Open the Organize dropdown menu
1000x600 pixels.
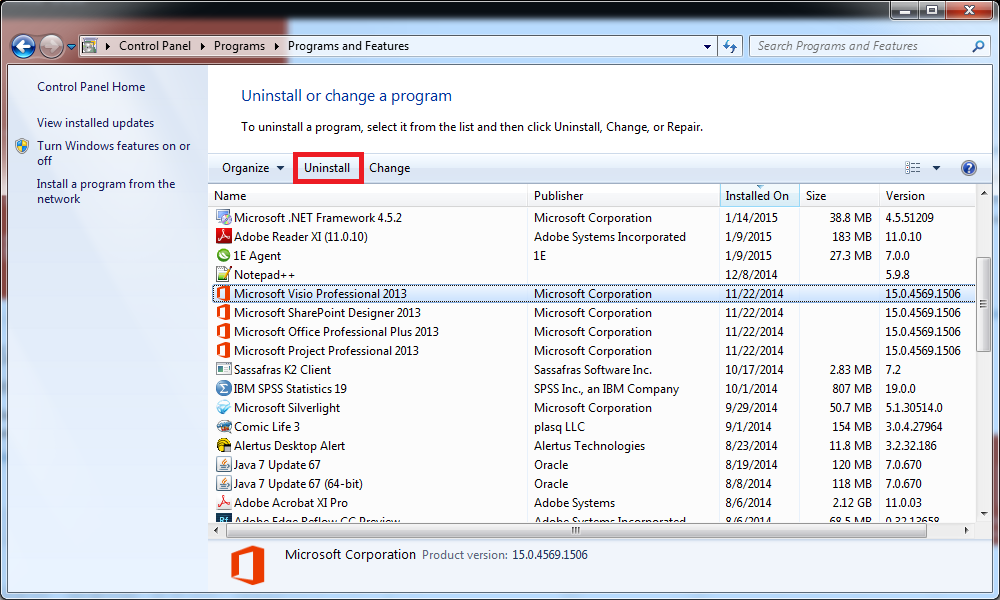click(x=253, y=168)
